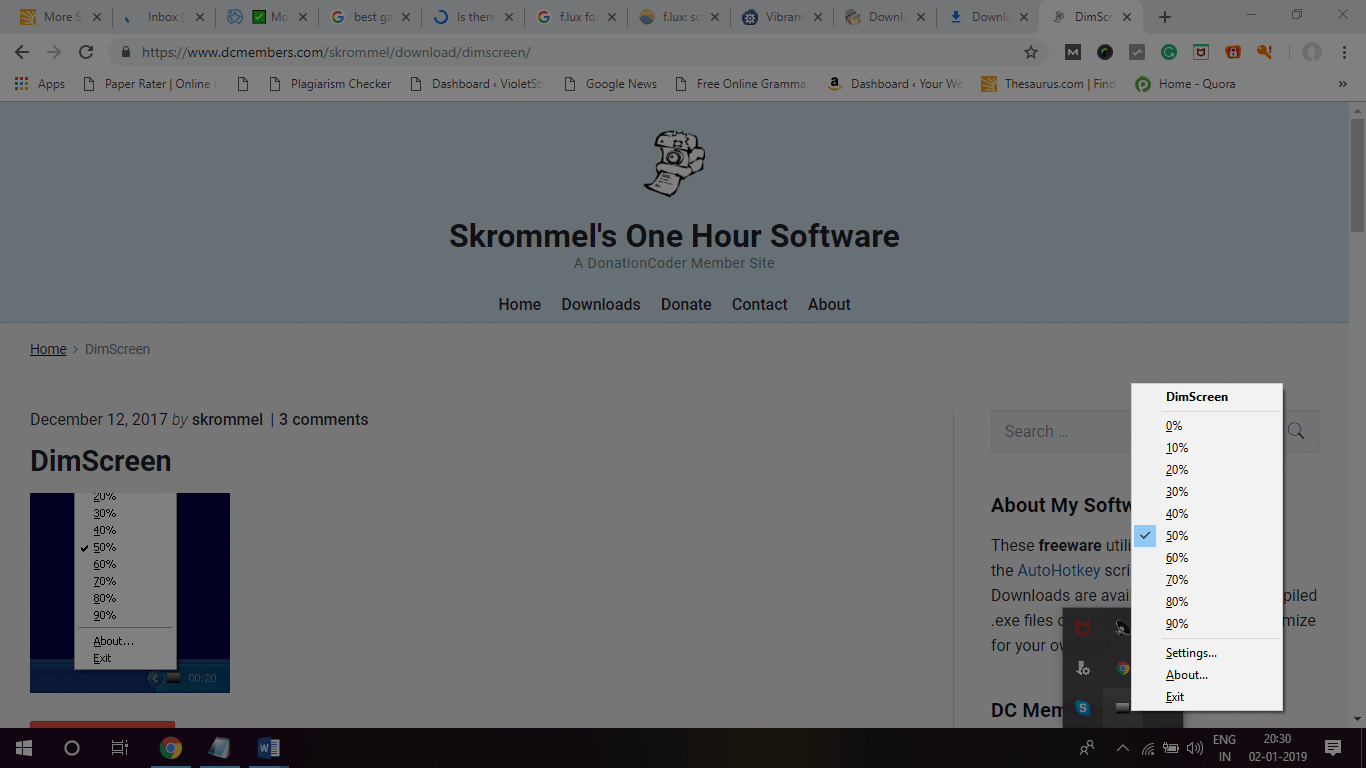The height and width of the screenshot is (768, 1366).
Task: Open the Wi-Fi network tray icon
Action: (1148, 748)
